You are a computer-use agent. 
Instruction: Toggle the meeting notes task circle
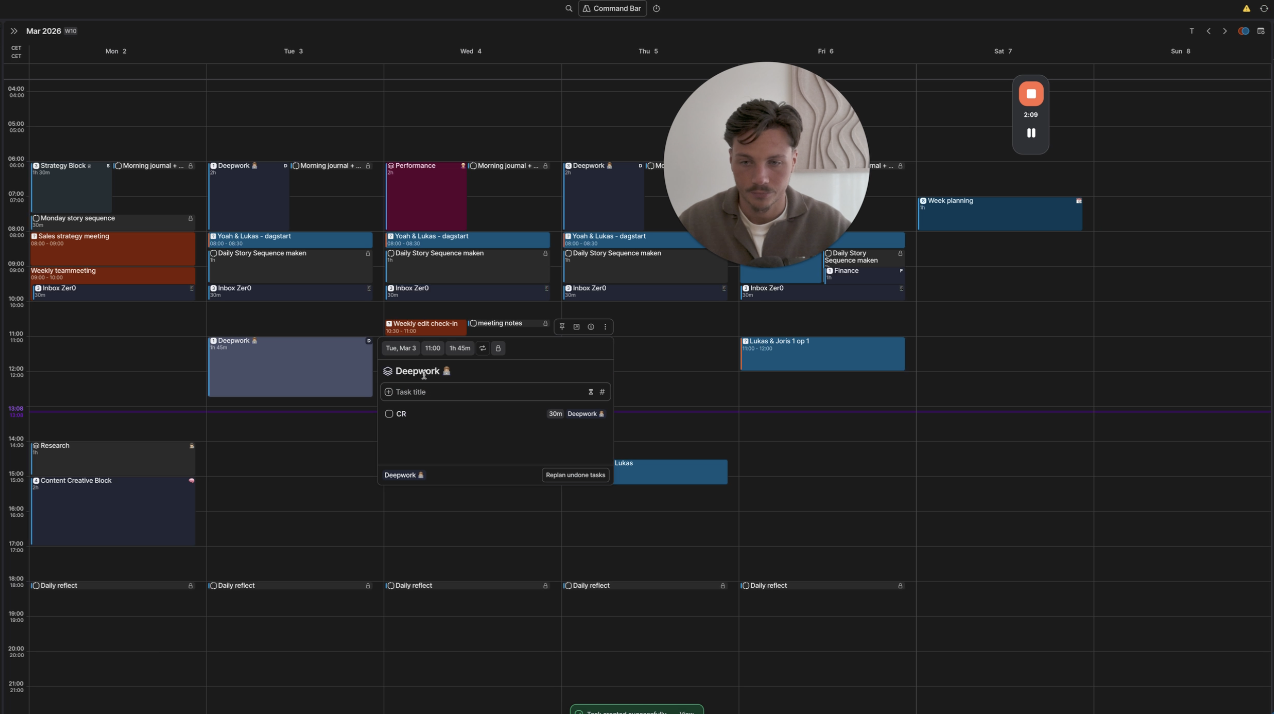[473, 324]
